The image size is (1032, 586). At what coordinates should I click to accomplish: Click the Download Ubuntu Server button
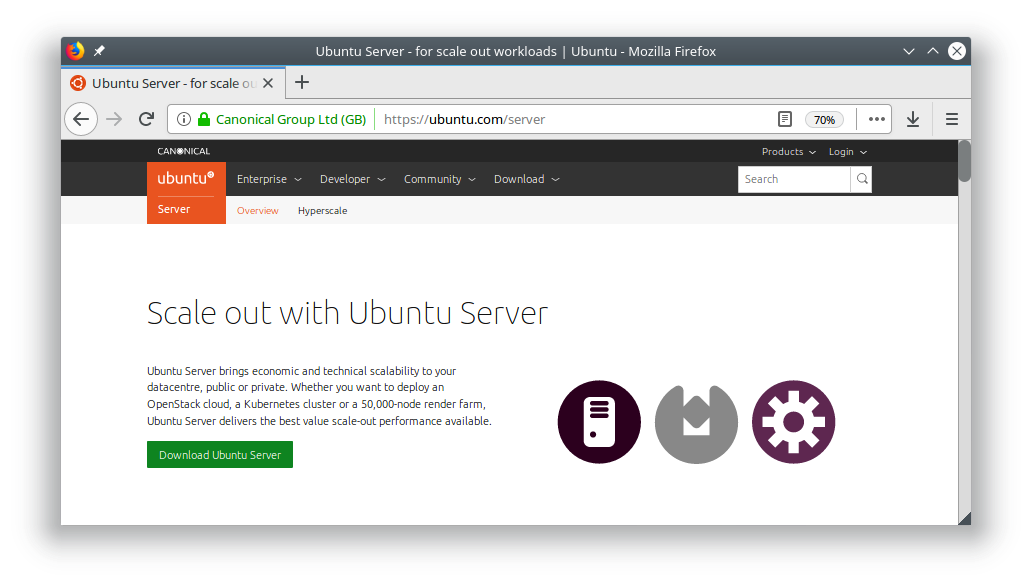(219, 454)
